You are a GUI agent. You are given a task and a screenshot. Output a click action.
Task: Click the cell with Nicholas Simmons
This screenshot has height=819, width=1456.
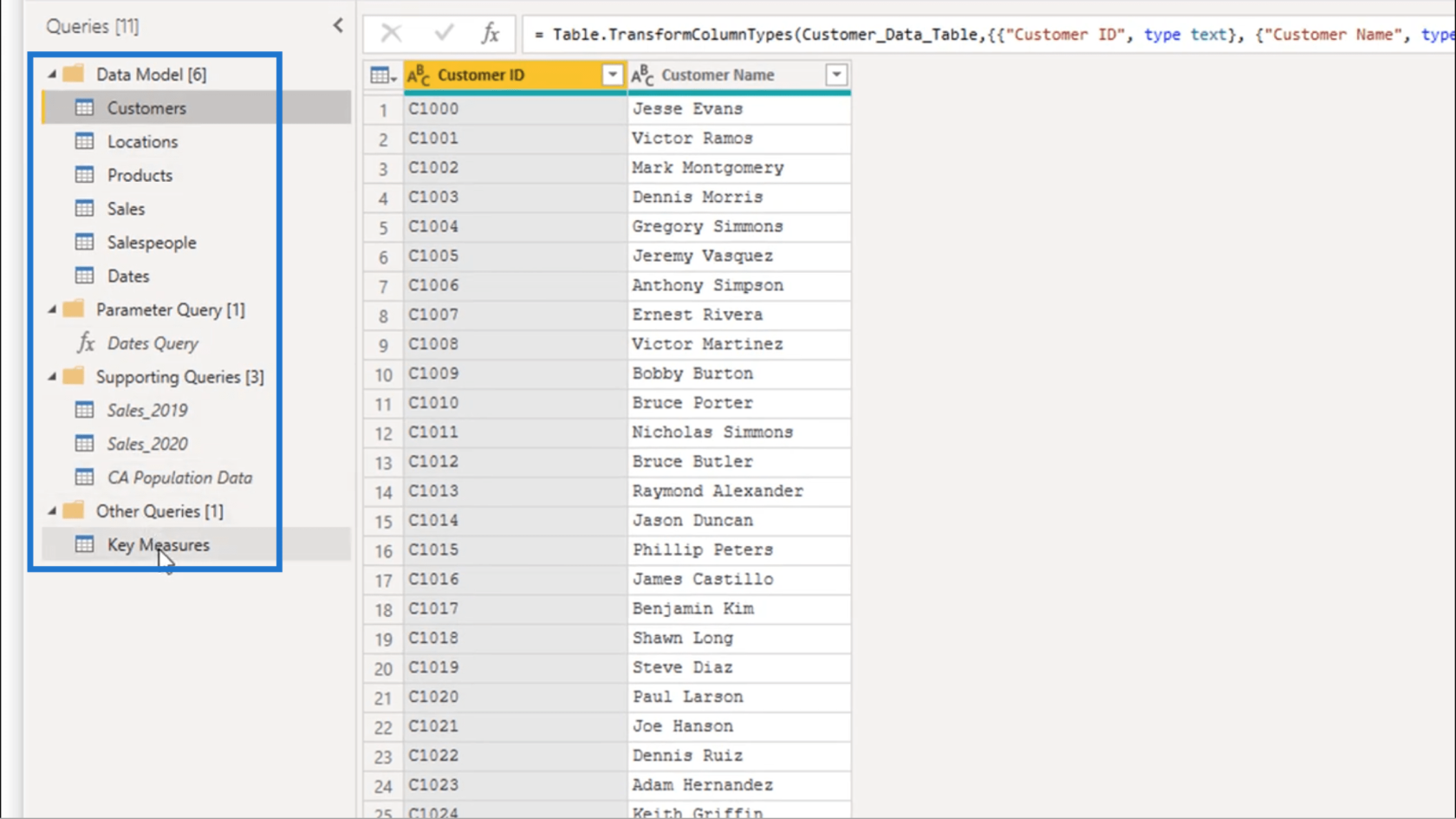(x=738, y=432)
